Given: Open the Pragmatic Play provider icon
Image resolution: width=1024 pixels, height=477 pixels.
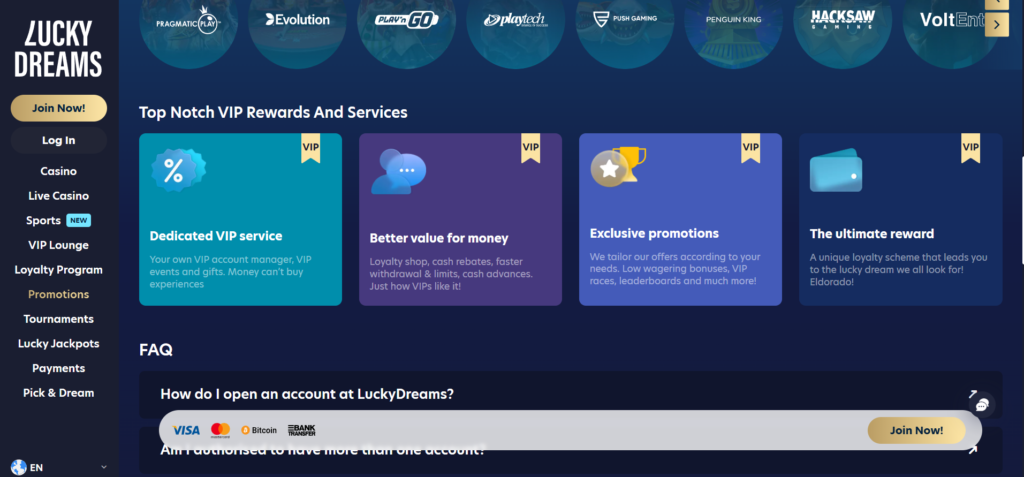Looking at the screenshot, I should 188,23.
